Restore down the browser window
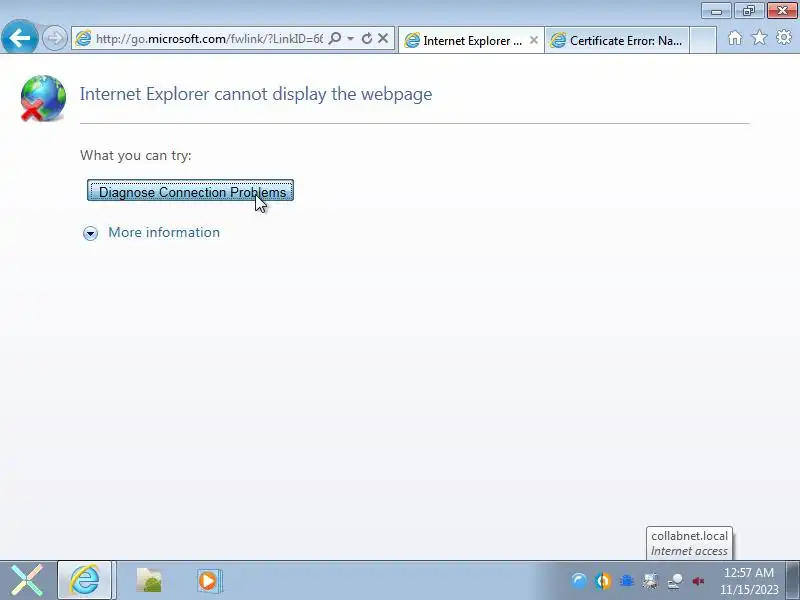This screenshot has height=600, width=800. [748, 11]
